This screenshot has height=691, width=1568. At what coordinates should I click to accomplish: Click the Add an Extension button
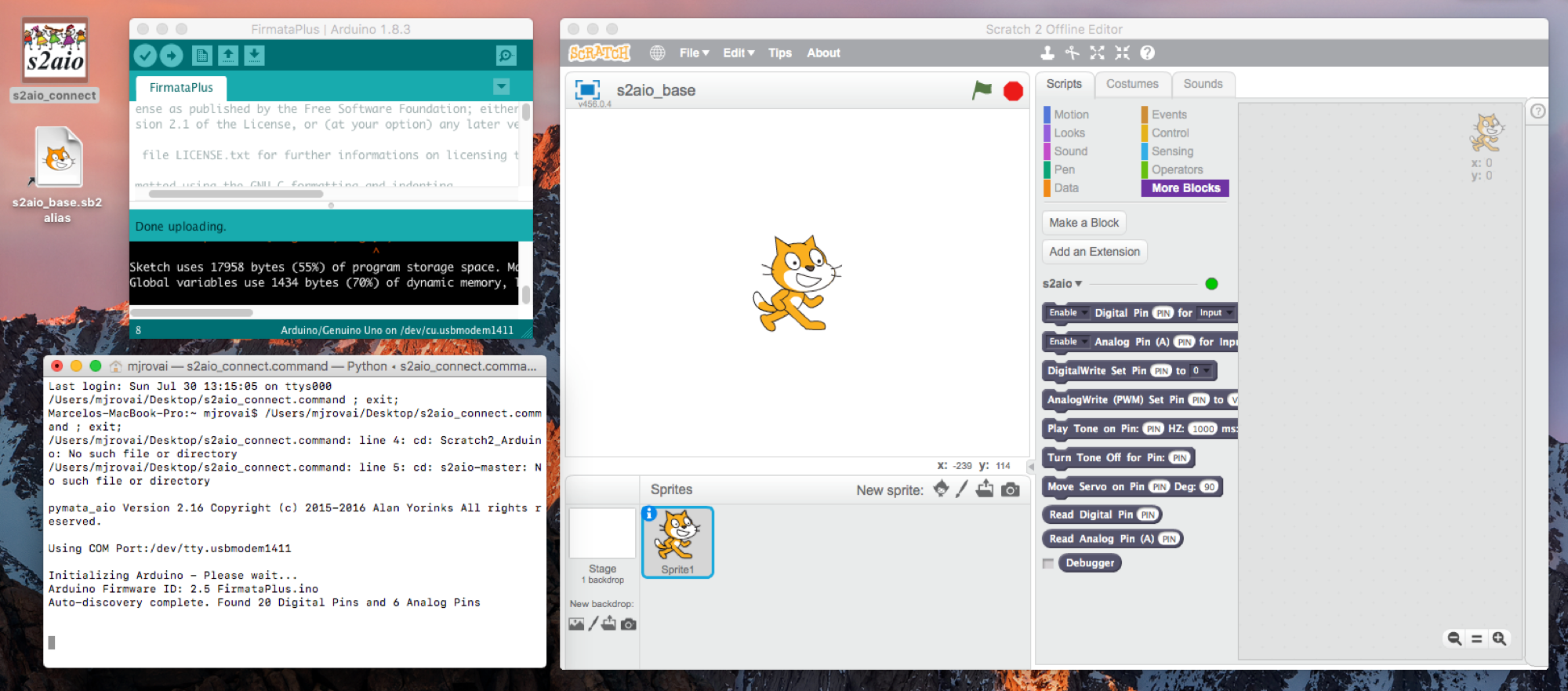(1094, 252)
